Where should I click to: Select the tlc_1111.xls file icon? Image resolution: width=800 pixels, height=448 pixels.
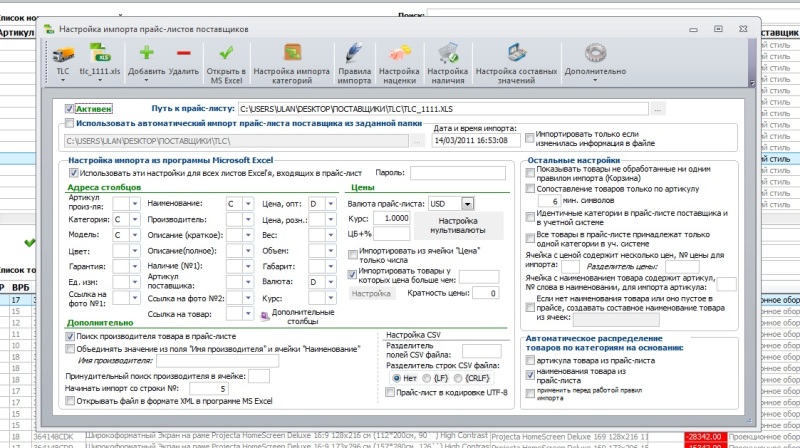pos(99,54)
